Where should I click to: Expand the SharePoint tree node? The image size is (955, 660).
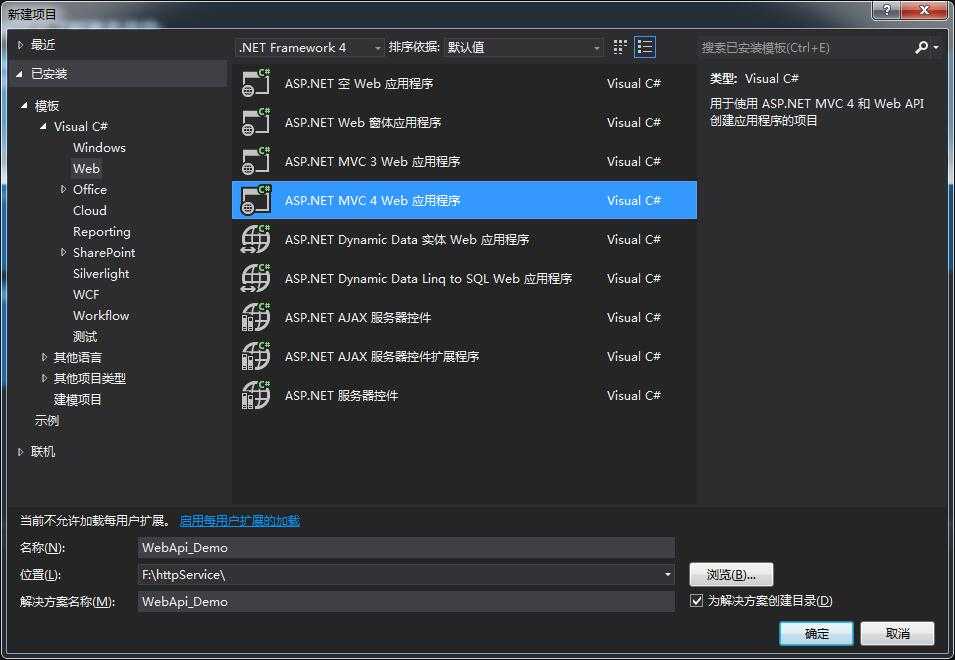(x=63, y=252)
